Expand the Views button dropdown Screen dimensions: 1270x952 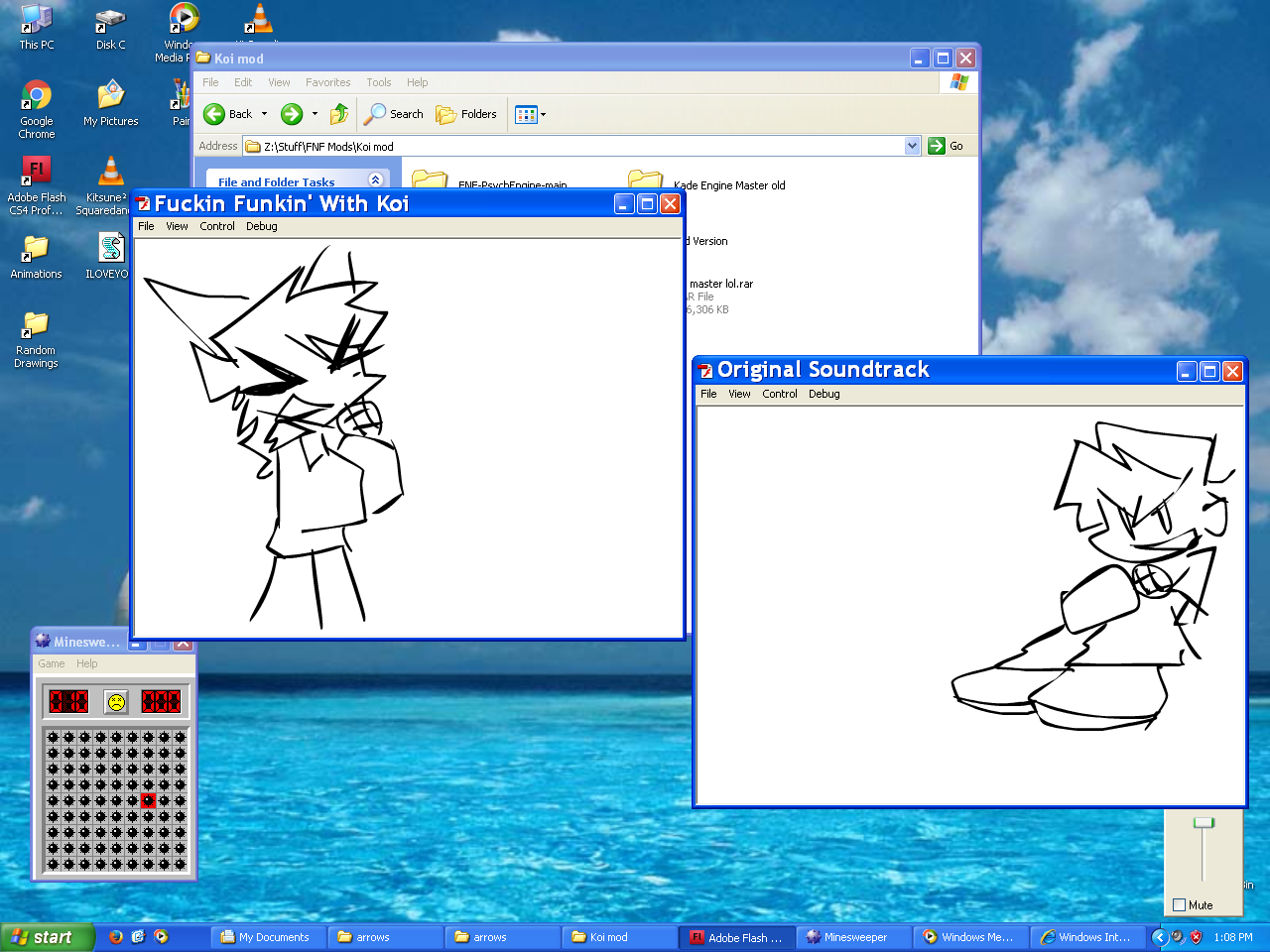(543, 114)
